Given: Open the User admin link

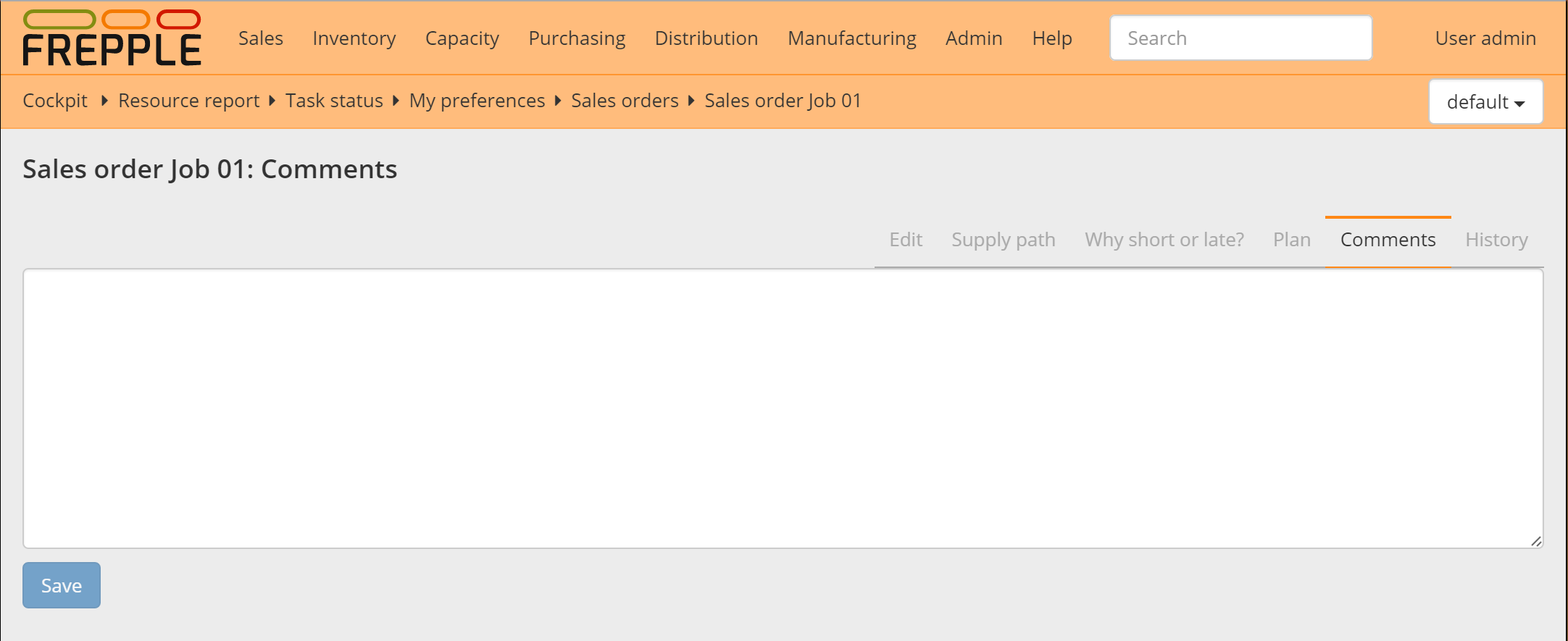Looking at the screenshot, I should pos(1485,38).
